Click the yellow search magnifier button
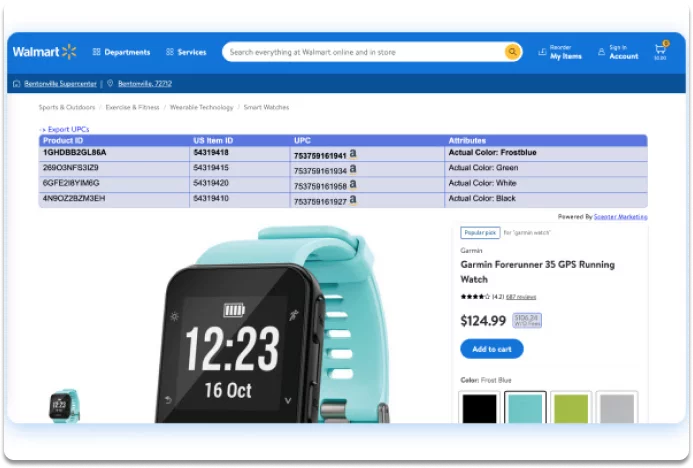 (x=512, y=52)
